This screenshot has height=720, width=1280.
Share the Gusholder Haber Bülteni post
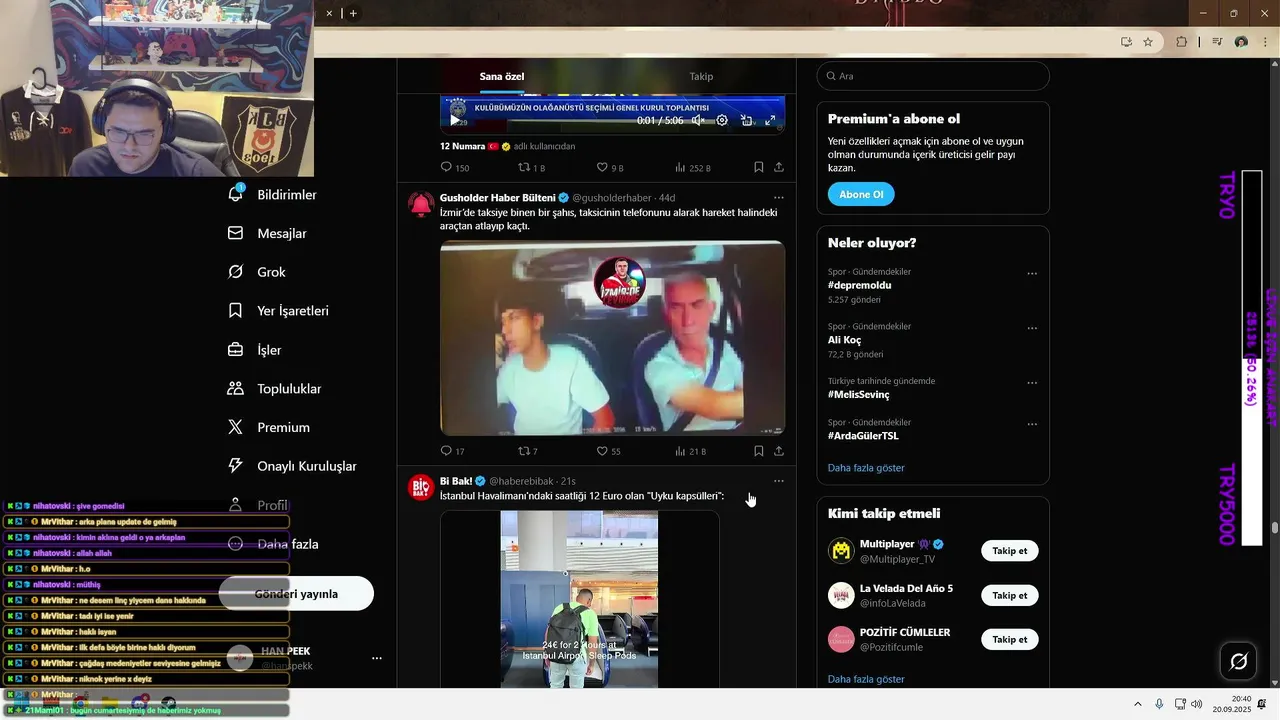pyautogui.click(x=779, y=451)
